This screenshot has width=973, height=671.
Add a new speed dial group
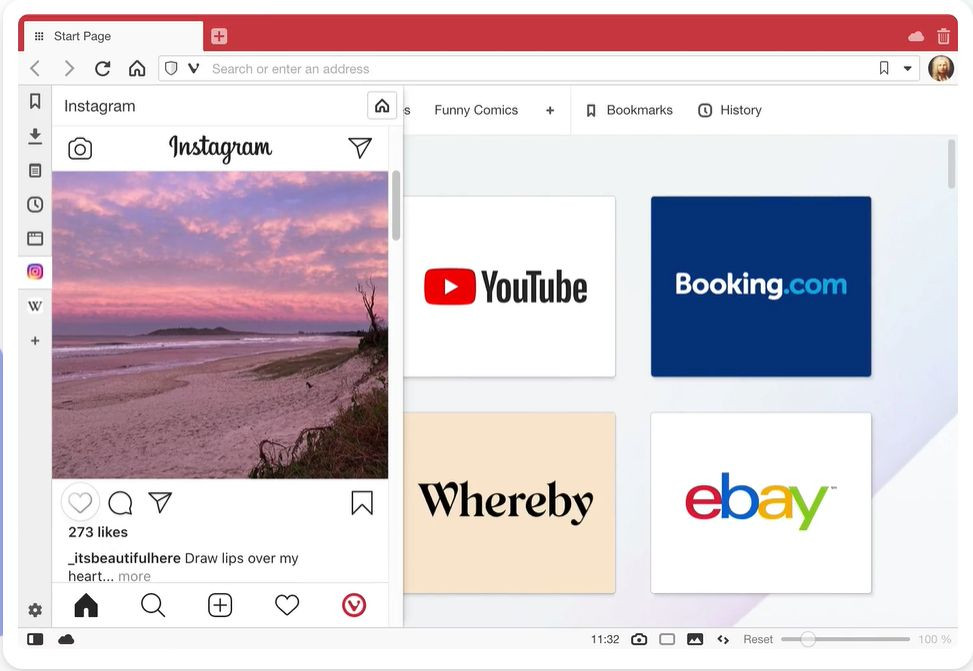coord(550,110)
